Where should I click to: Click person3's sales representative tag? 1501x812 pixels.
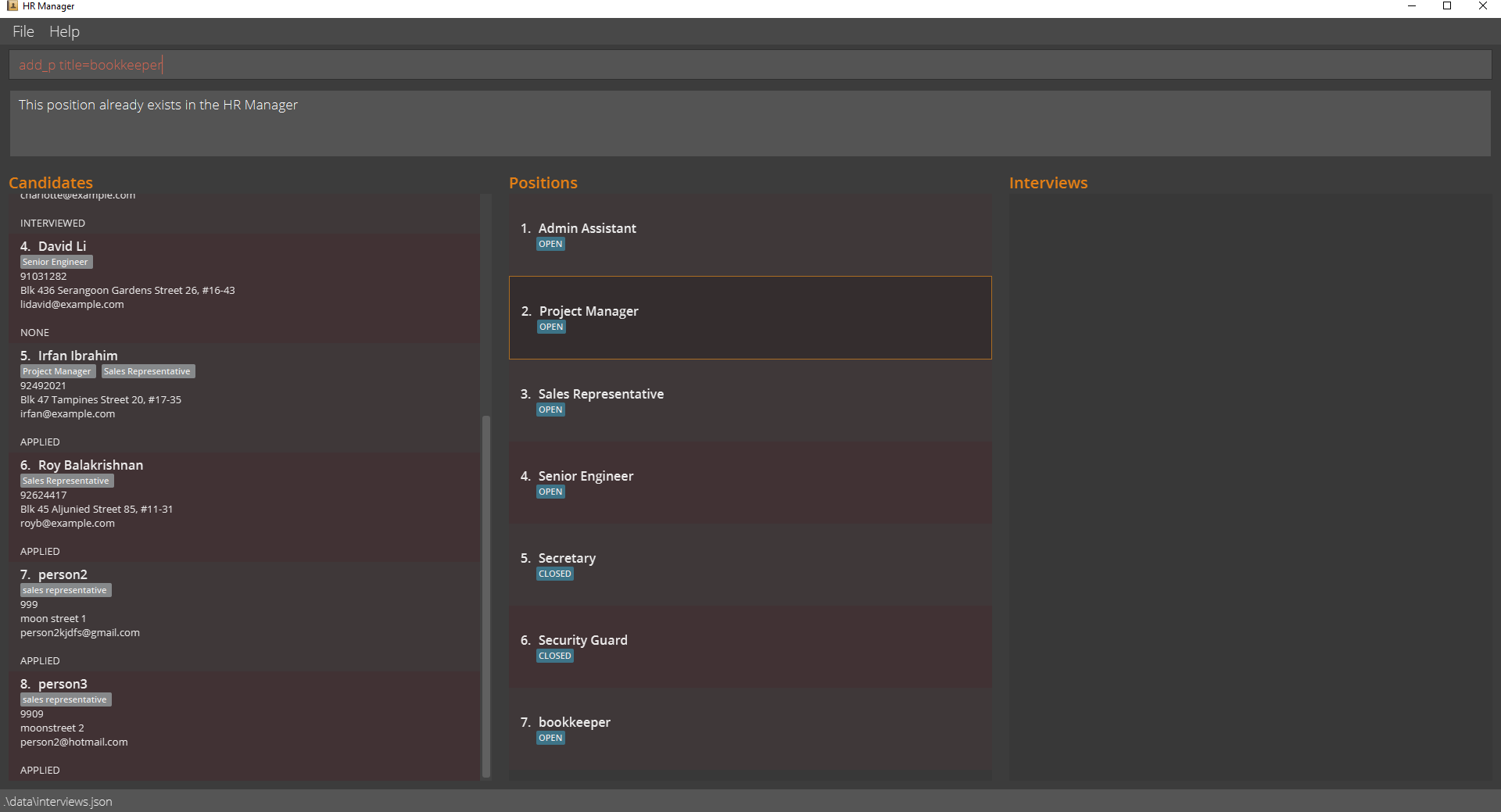[x=66, y=699]
